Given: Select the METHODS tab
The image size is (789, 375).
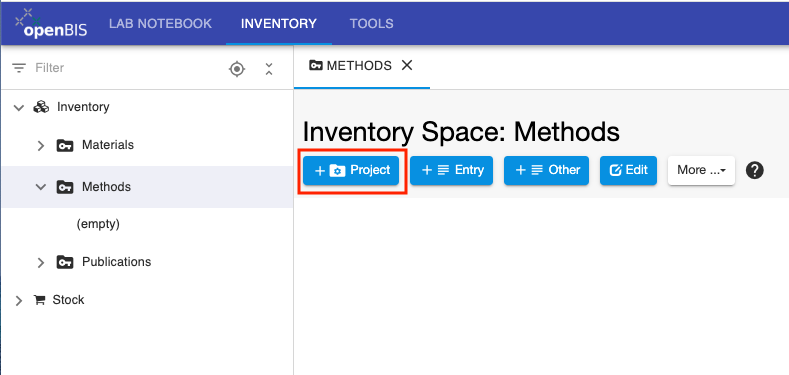Looking at the screenshot, I should point(350,65).
